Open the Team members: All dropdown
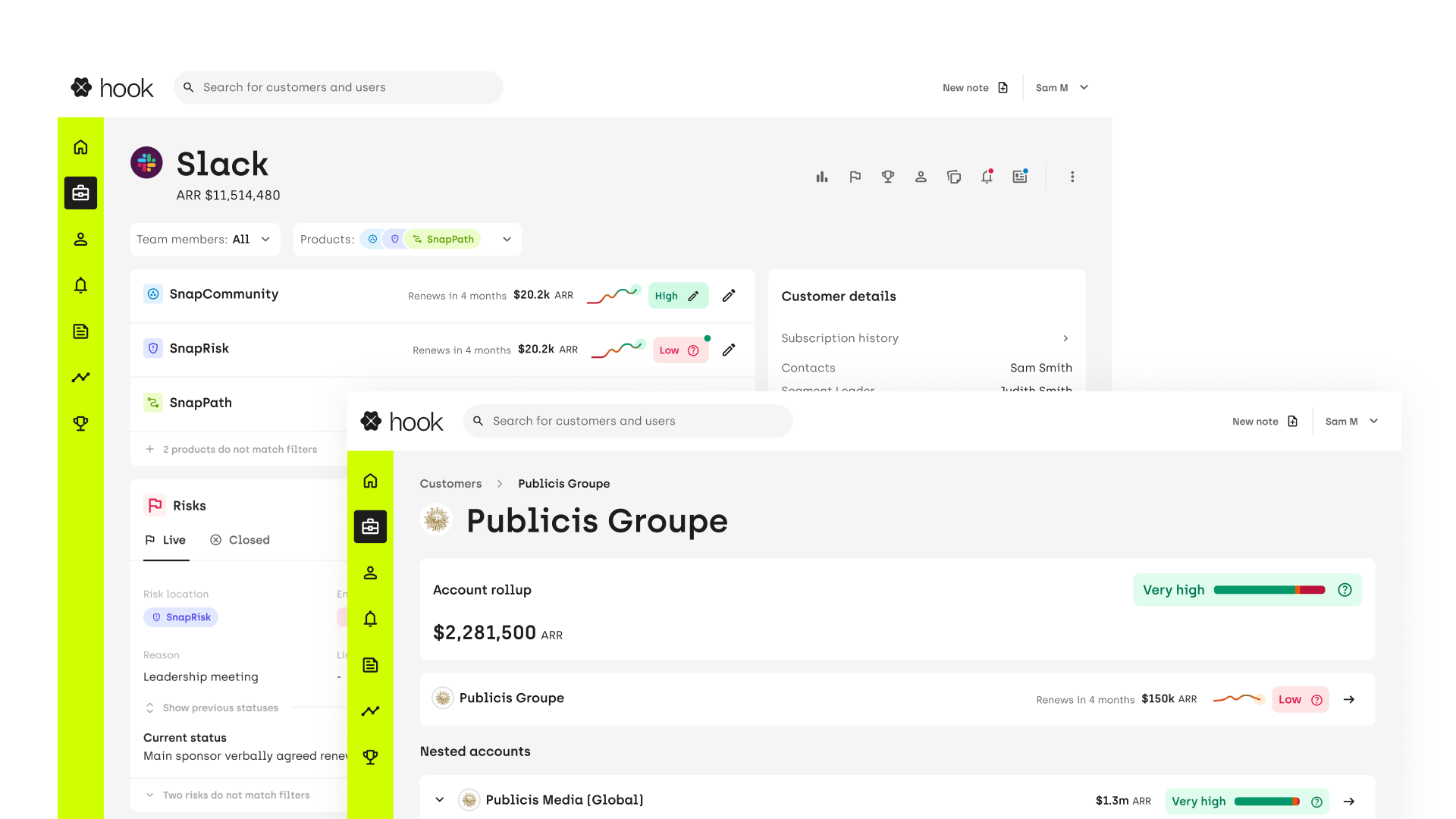The image size is (1456, 819). click(x=205, y=239)
